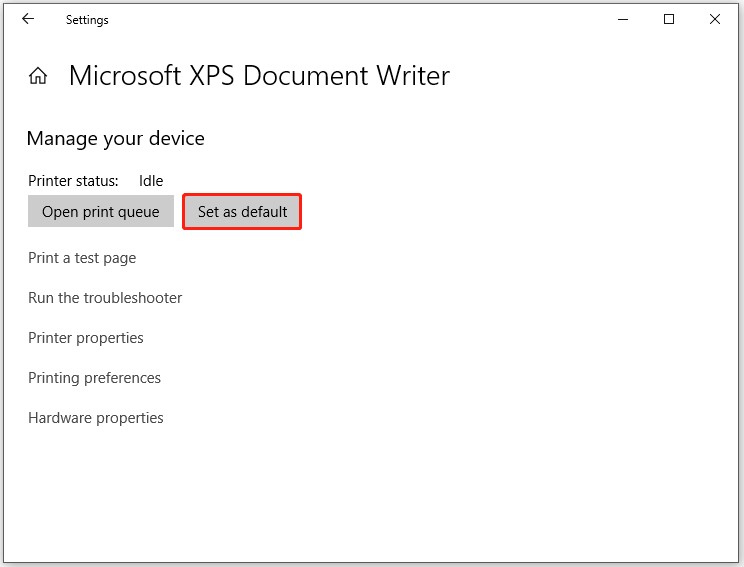Click the back arrow in the title bar

[x=28, y=19]
